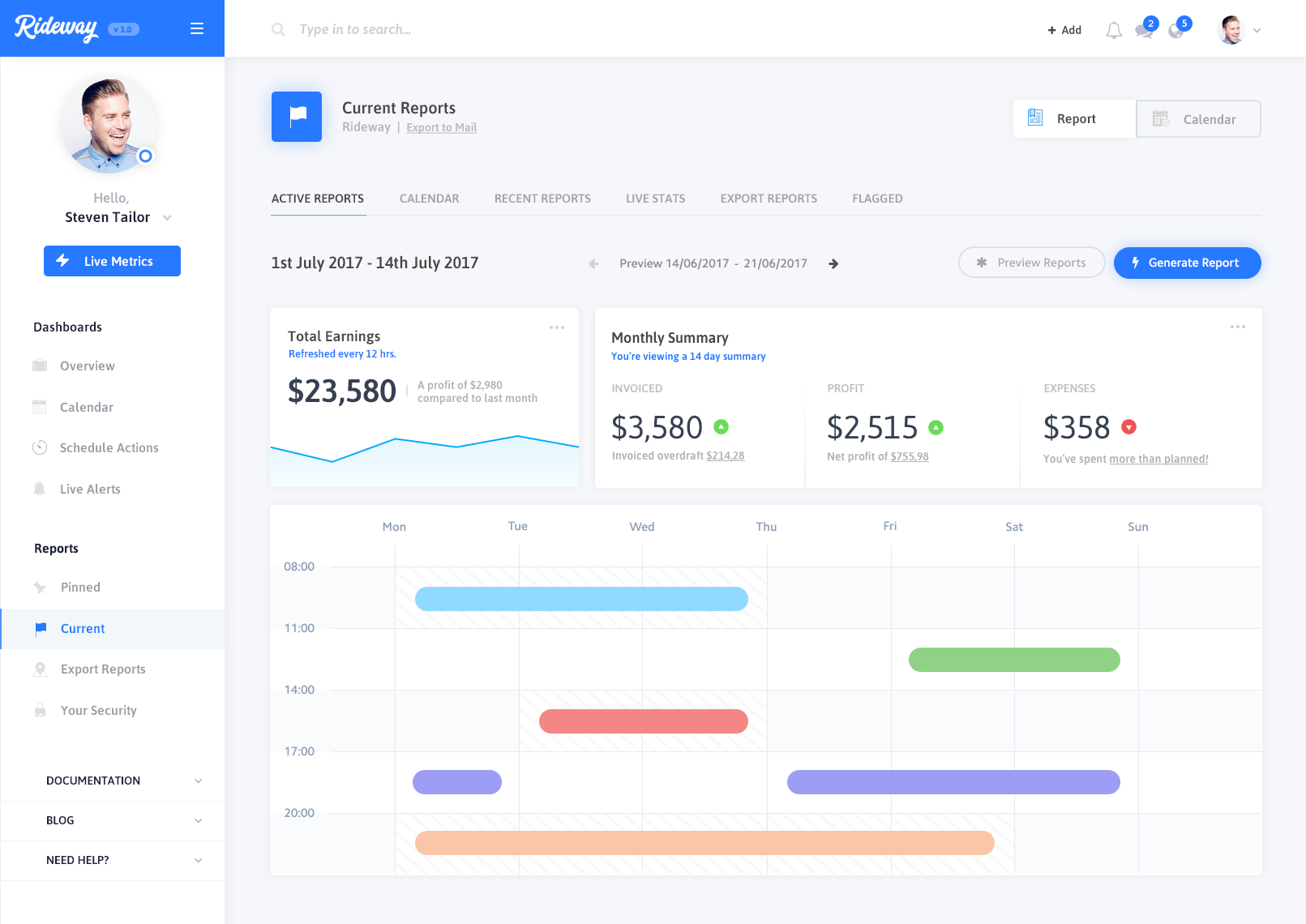Click the blue flag Current Reports icon
The height and width of the screenshot is (924, 1306).
click(x=297, y=117)
